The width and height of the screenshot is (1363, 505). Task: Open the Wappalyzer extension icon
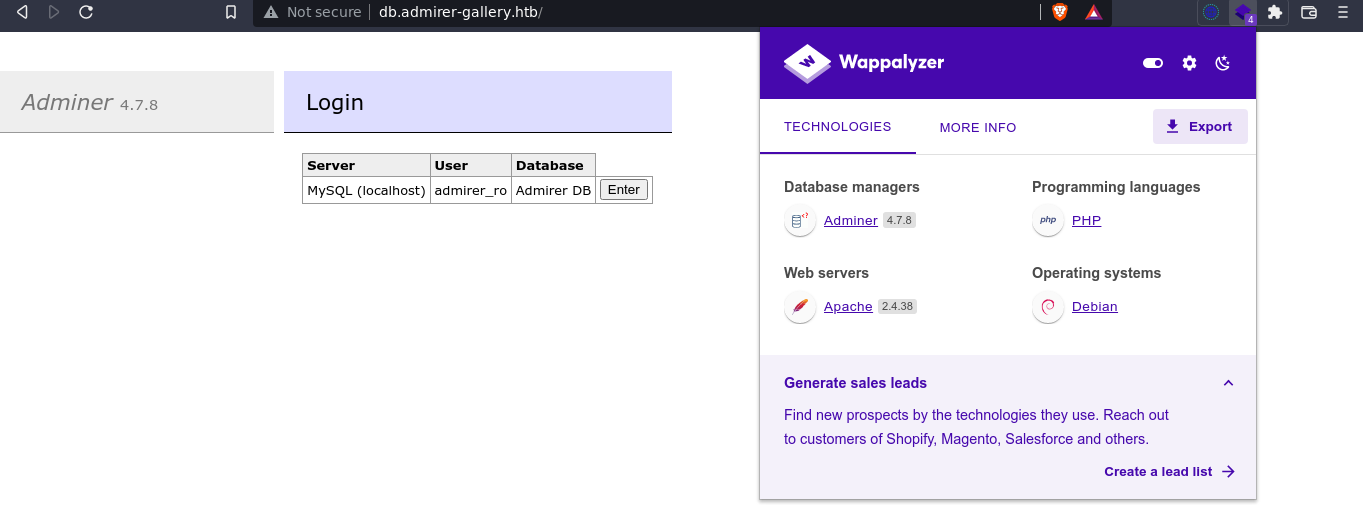1242,12
